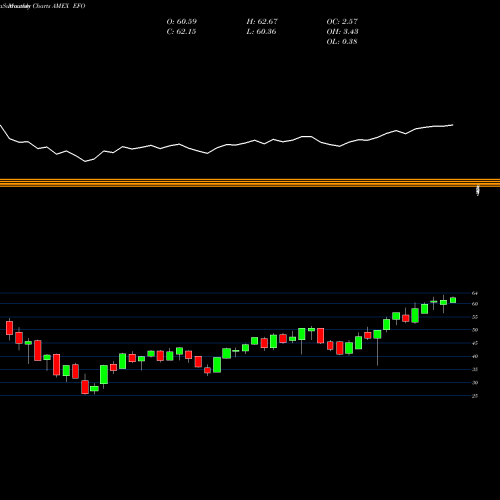Select the OC: 2.57 reading
Screen dimensions: 500x500
point(342,22)
